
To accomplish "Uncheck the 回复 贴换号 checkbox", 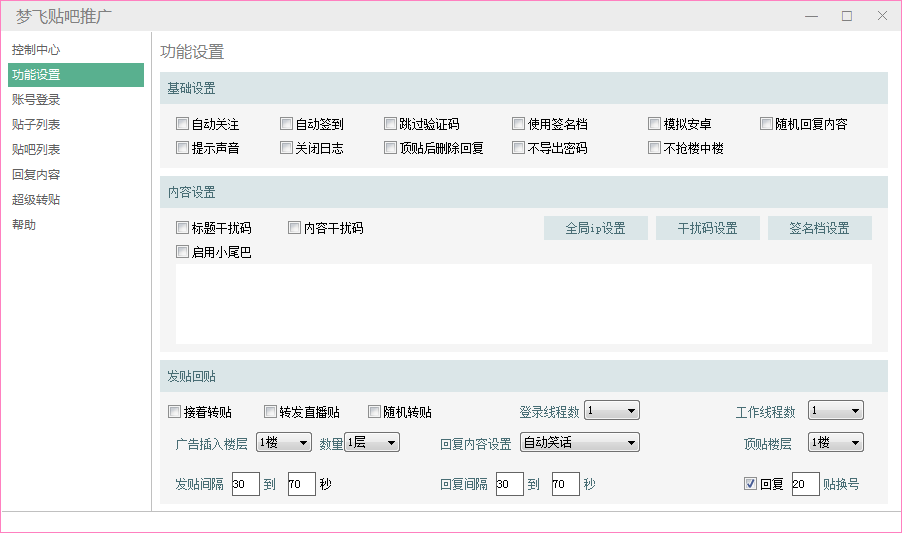I will [x=750, y=484].
